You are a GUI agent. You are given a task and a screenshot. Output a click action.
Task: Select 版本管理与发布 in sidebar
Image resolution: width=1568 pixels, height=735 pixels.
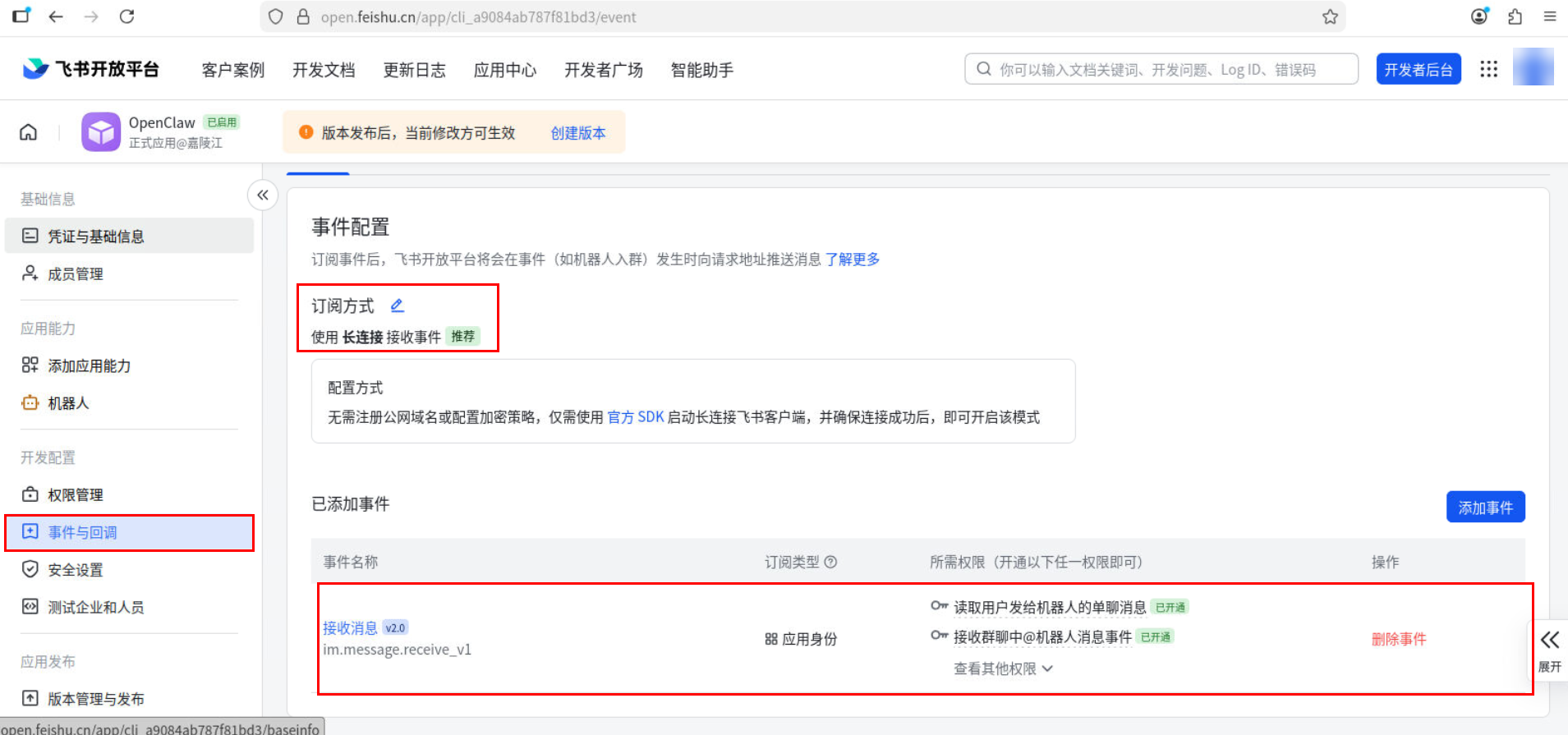click(129, 699)
